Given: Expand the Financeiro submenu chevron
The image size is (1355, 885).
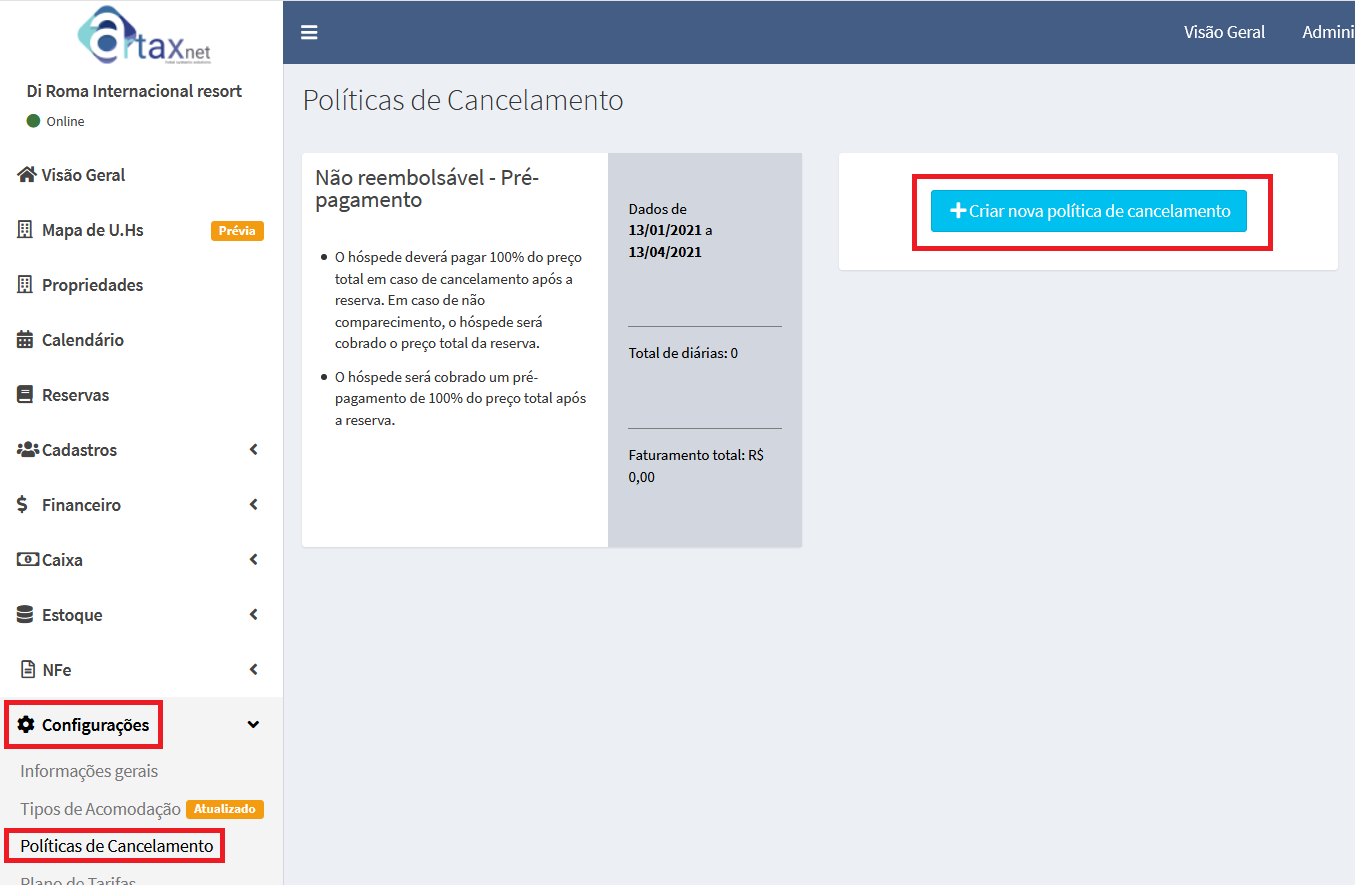Looking at the screenshot, I should [x=254, y=505].
